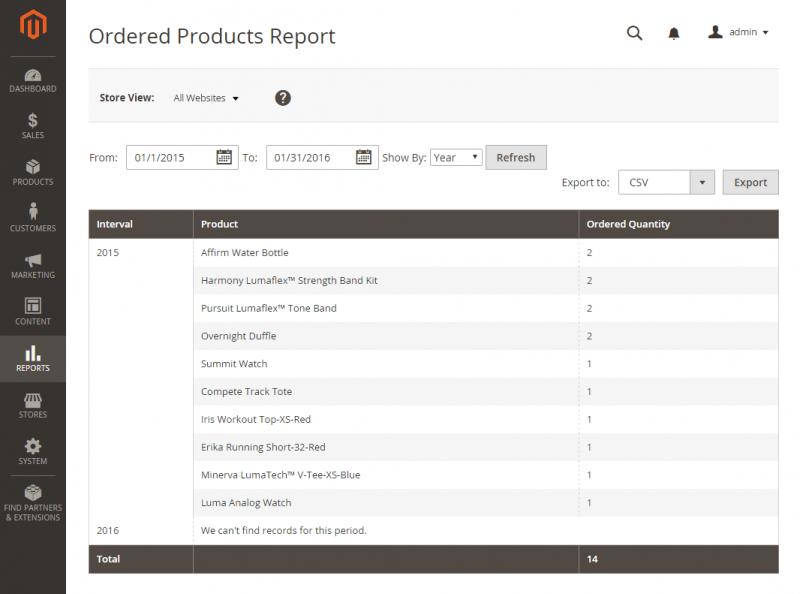800x594 pixels.
Task: Open the Sales sidebar menu
Action: tap(33, 126)
